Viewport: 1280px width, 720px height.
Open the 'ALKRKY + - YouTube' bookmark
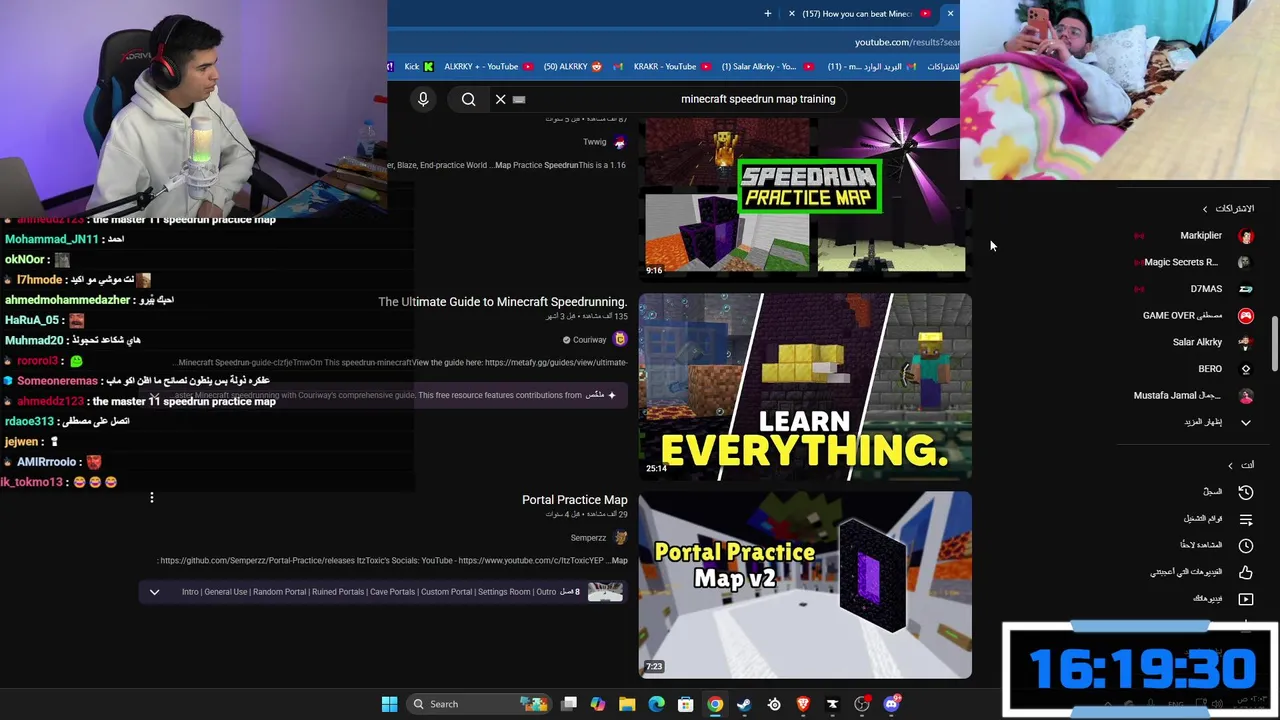489,66
